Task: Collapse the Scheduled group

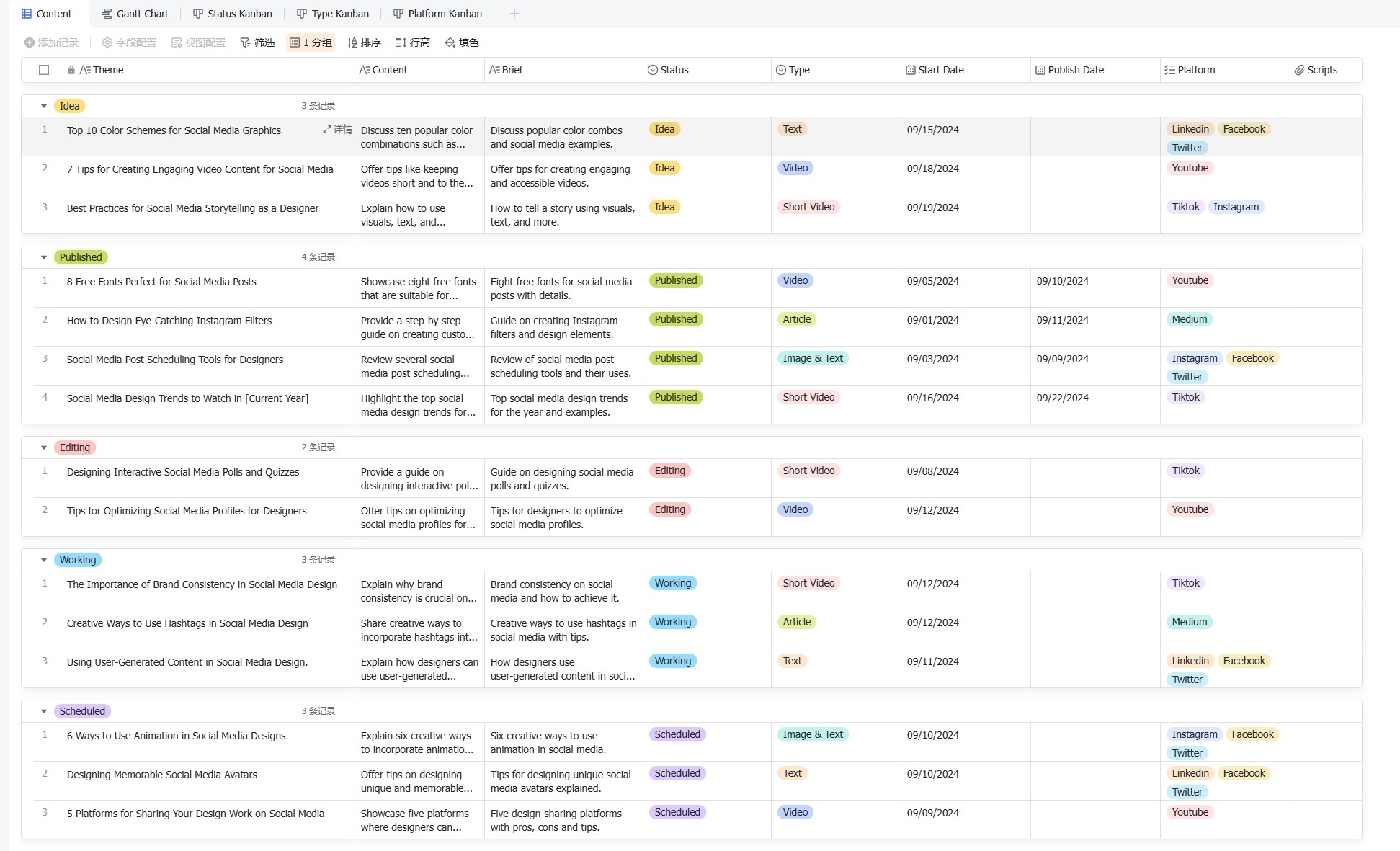Action: click(44, 711)
